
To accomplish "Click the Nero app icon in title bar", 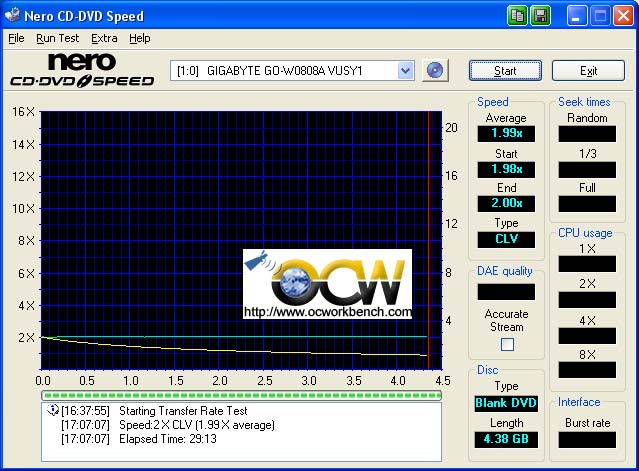I will click(x=12, y=15).
